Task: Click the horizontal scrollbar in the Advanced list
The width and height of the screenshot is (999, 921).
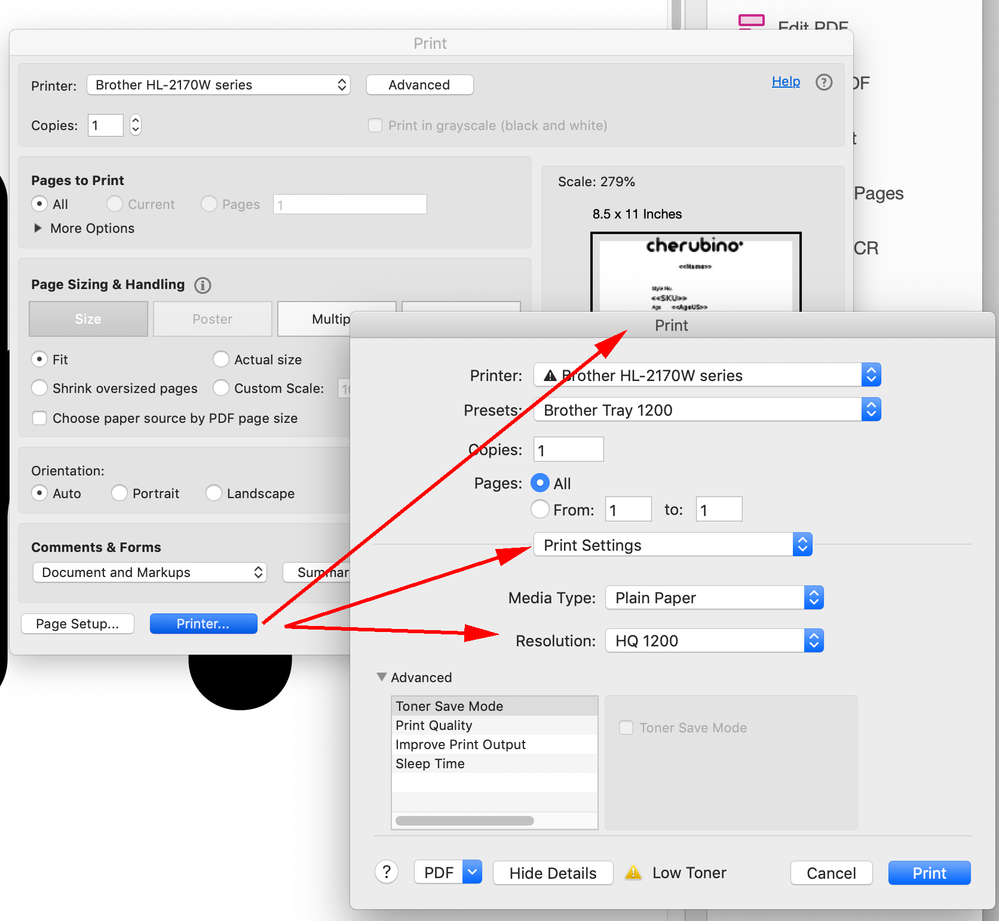Action: (x=464, y=820)
